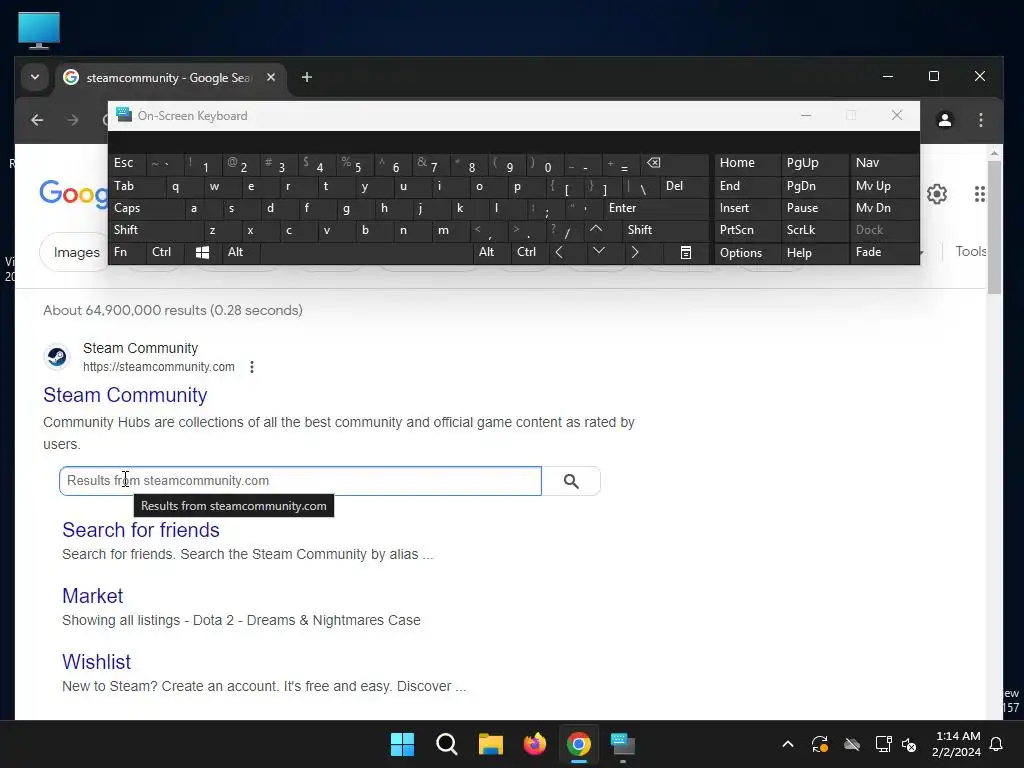Screen dimensions: 1024x768
Task: Click the context menu key on keyboard
Action: tap(686, 253)
